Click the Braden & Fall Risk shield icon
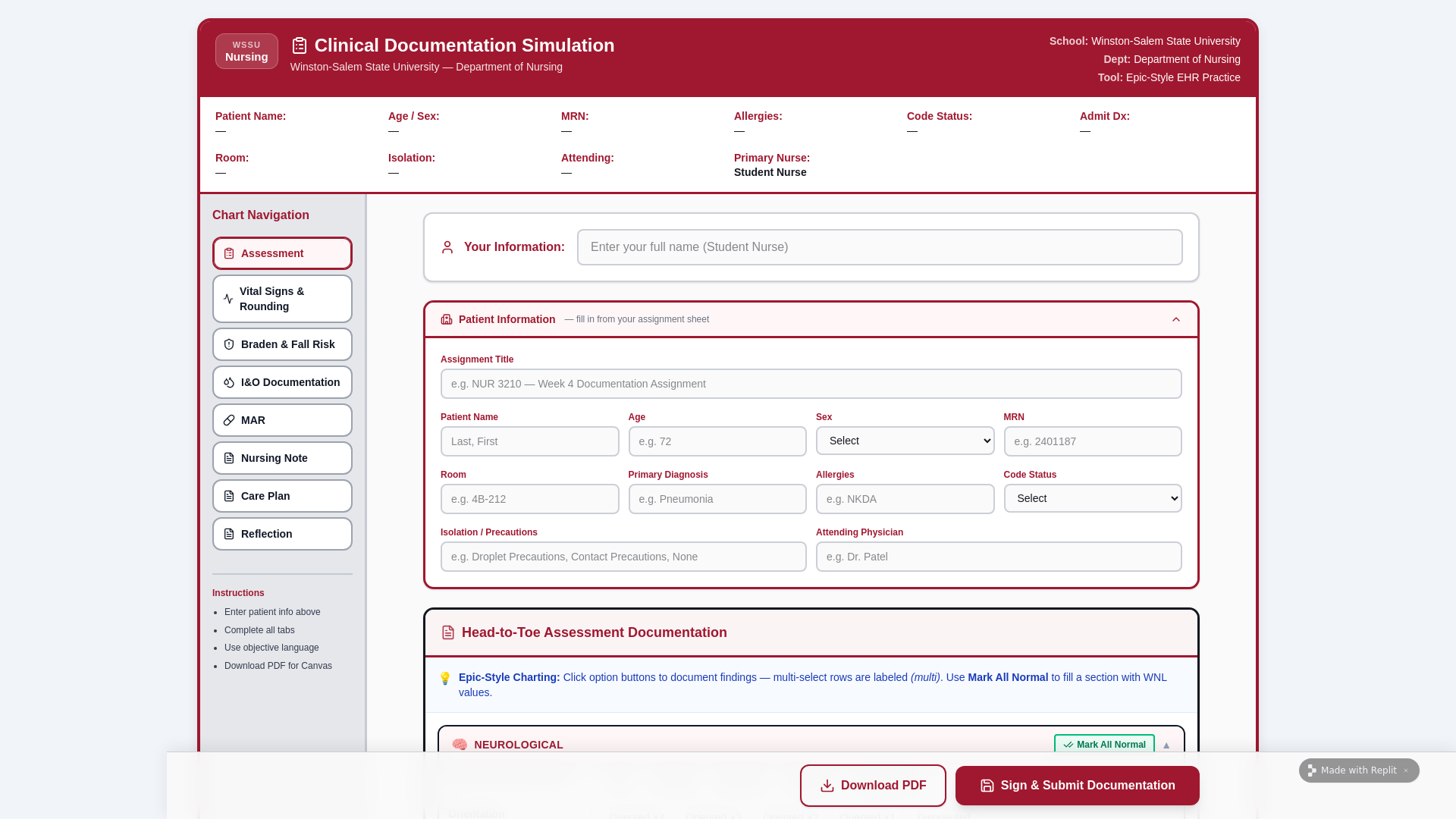The height and width of the screenshot is (819, 1456). 229,344
